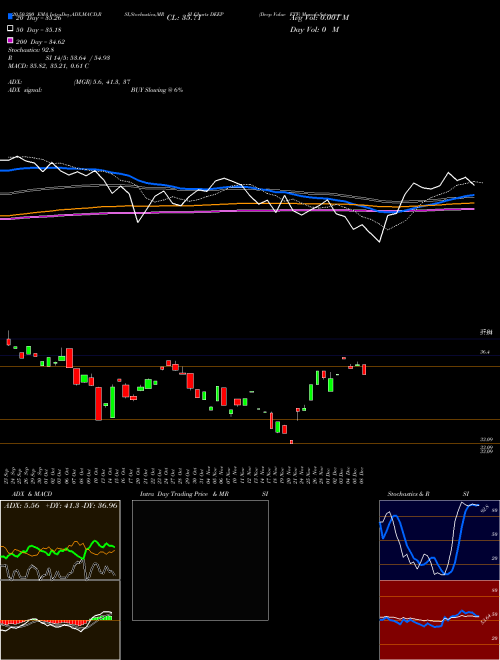Click the blue stochastics chart
This screenshot has width=500, height=660.
[439, 540]
